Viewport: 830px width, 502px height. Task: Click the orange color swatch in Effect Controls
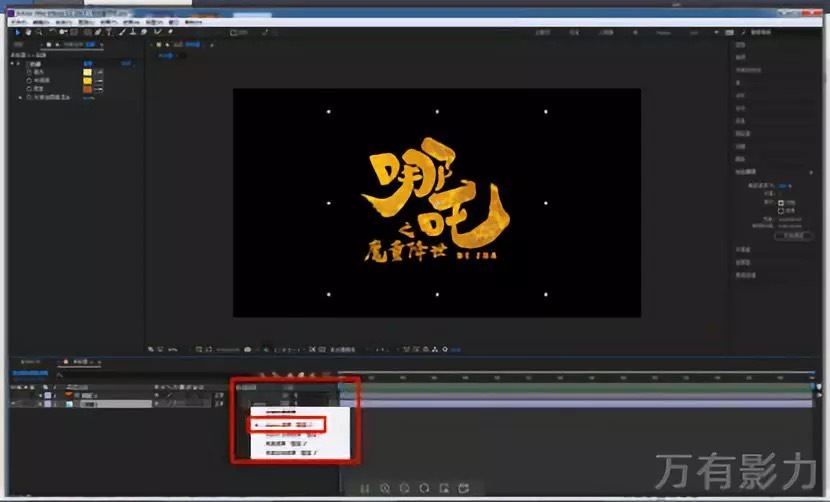(87, 90)
